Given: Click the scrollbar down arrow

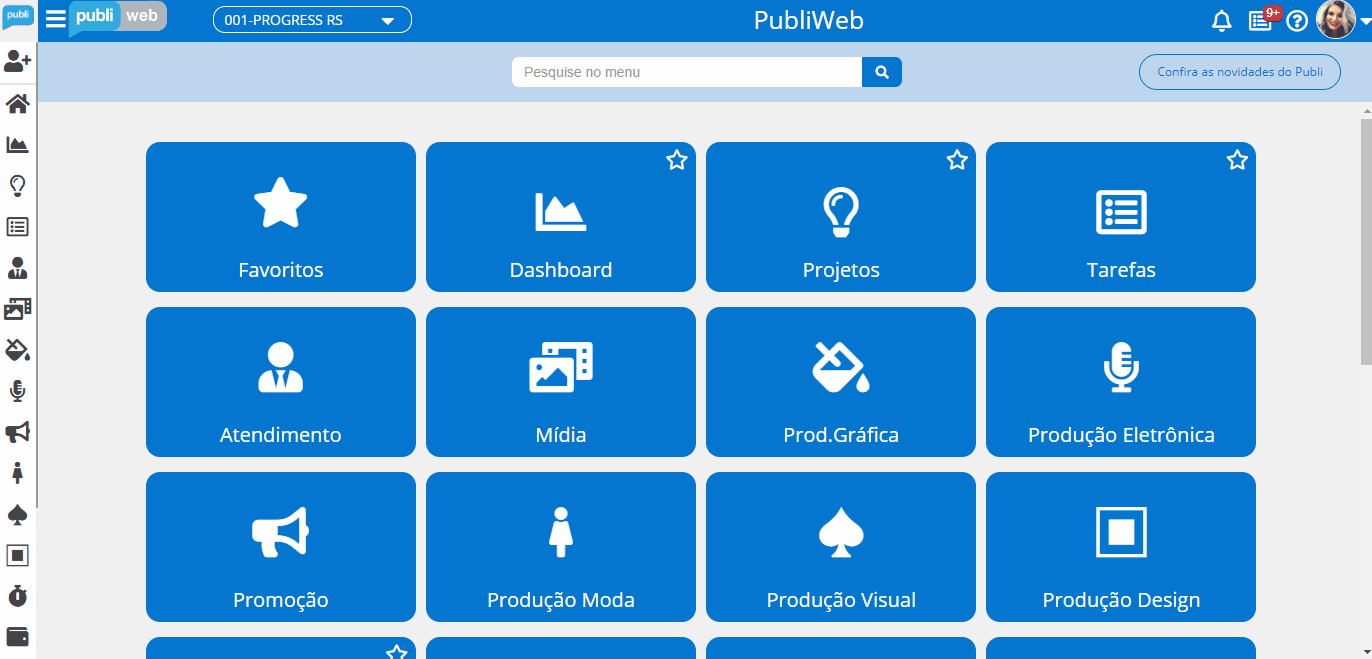Looking at the screenshot, I should pyautogui.click(x=1366, y=652).
